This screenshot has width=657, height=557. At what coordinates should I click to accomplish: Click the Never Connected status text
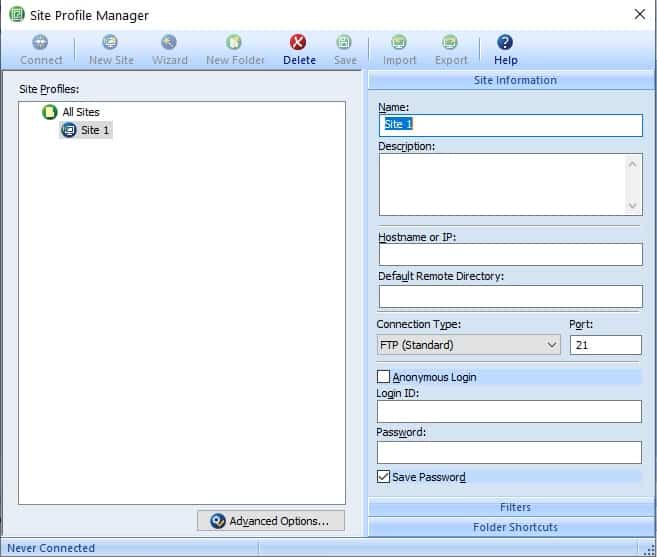pyautogui.click(x=51, y=548)
